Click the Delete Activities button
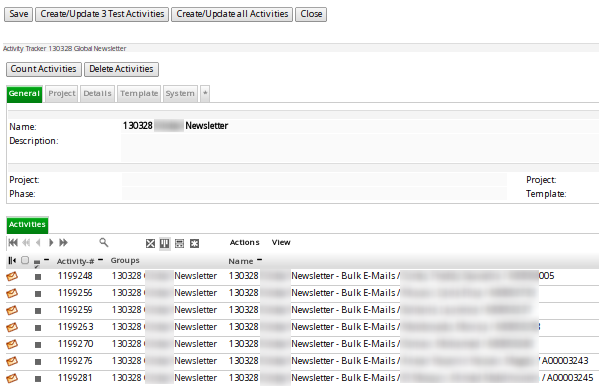Screen dimensions: 599x386 point(121,69)
